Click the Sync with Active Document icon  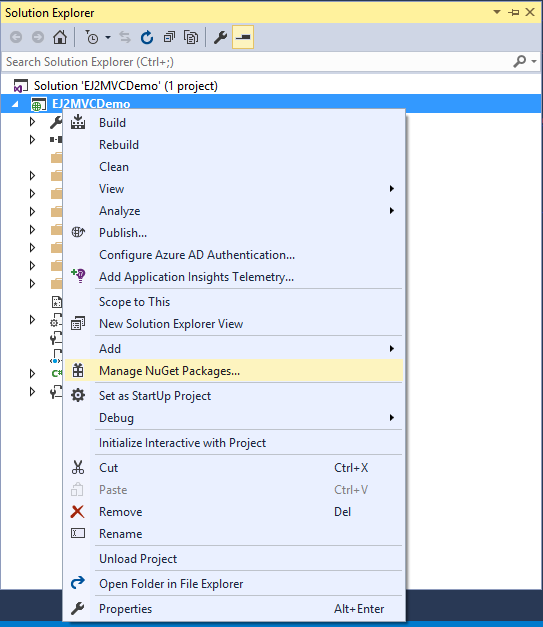(x=125, y=38)
